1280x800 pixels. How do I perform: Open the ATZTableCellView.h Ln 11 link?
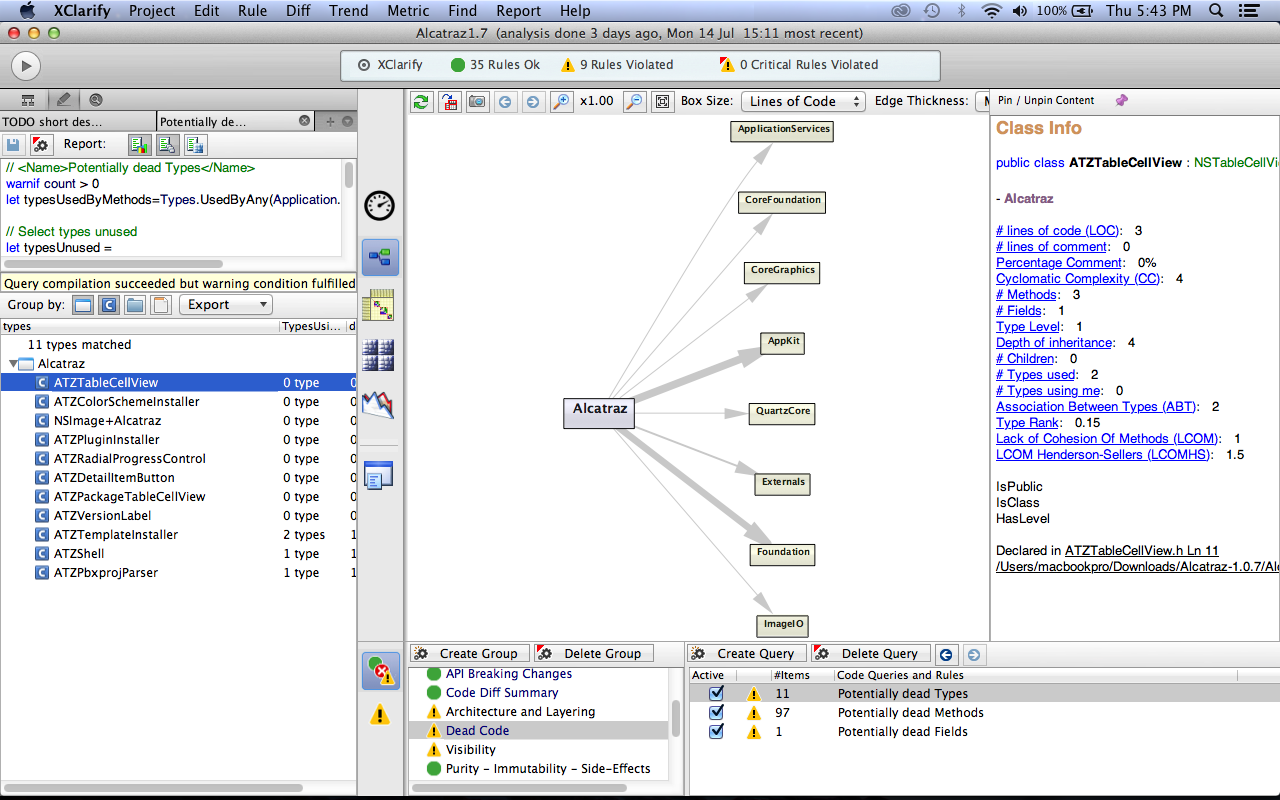tap(1142, 551)
